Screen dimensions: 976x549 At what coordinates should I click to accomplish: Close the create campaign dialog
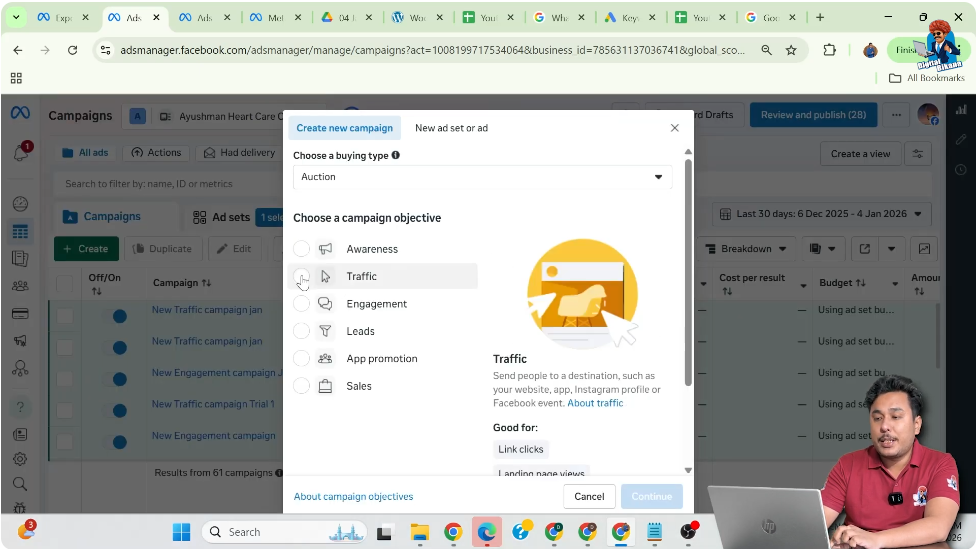[675, 128]
